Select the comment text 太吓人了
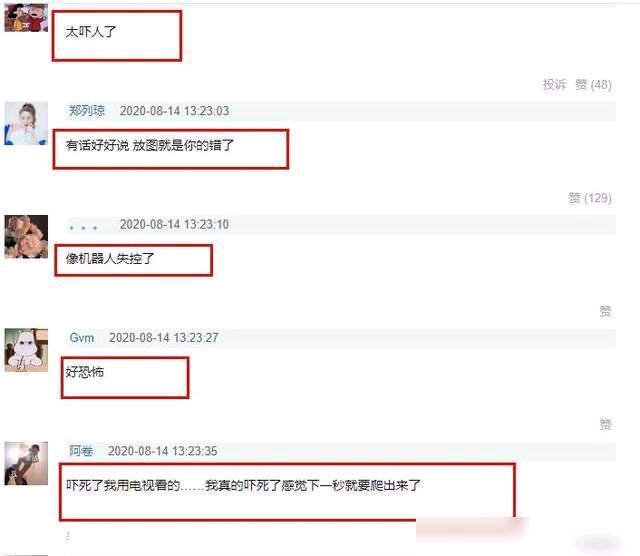Screen dimensions: 640x556 pyautogui.click(x=91, y=31)
